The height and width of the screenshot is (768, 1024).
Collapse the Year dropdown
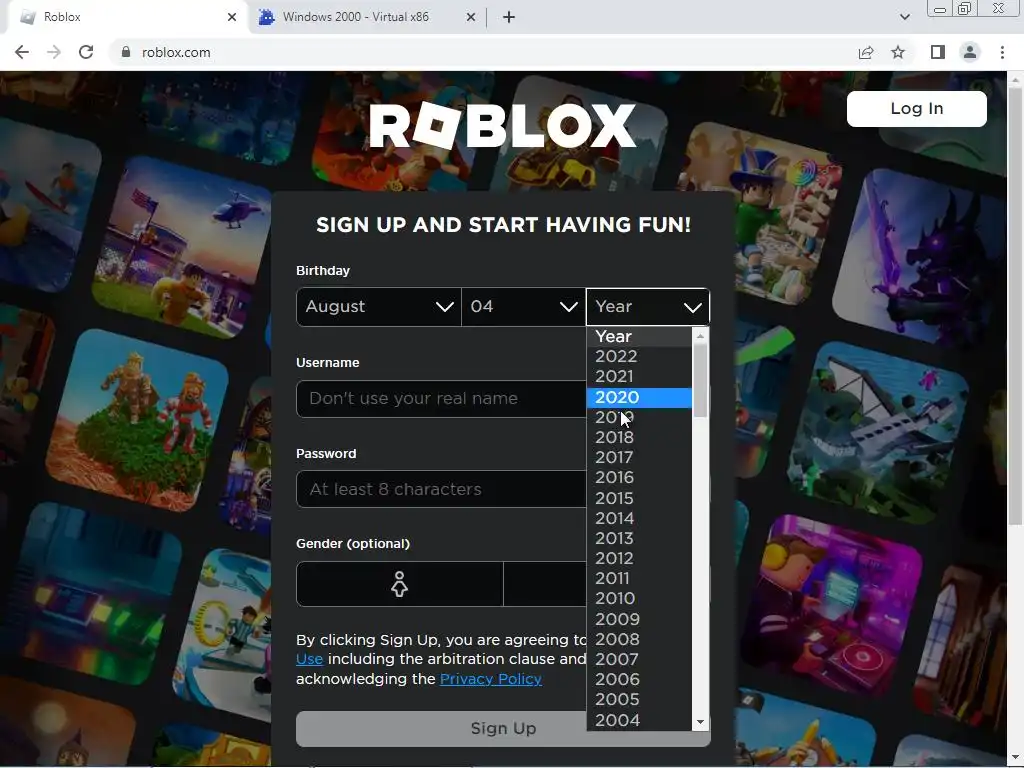(x=647, y=306)
